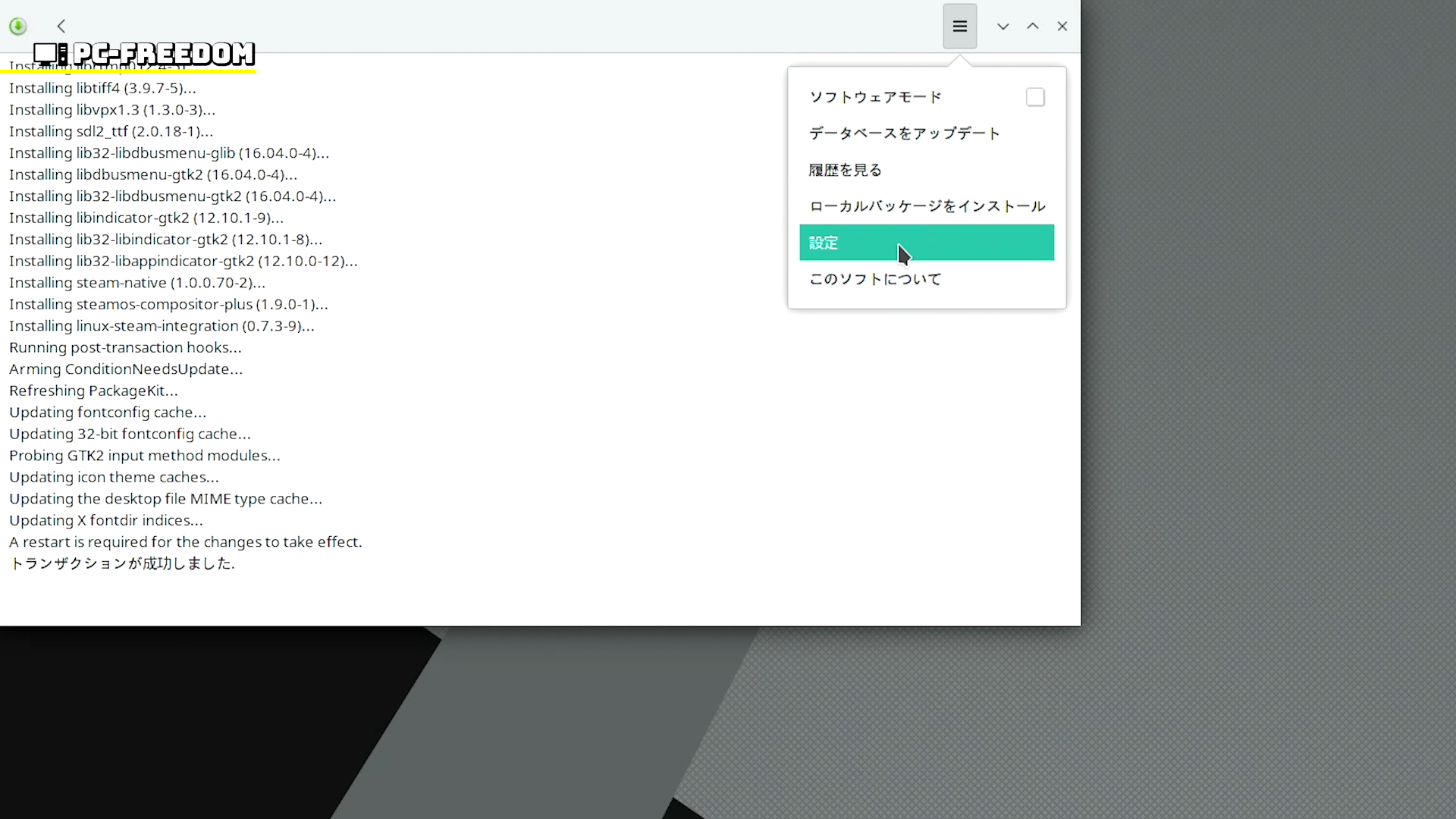This screenshot has height=819, width=1456.
Task: Open 履歴を見る from menu
Action: tap(845, 170)
